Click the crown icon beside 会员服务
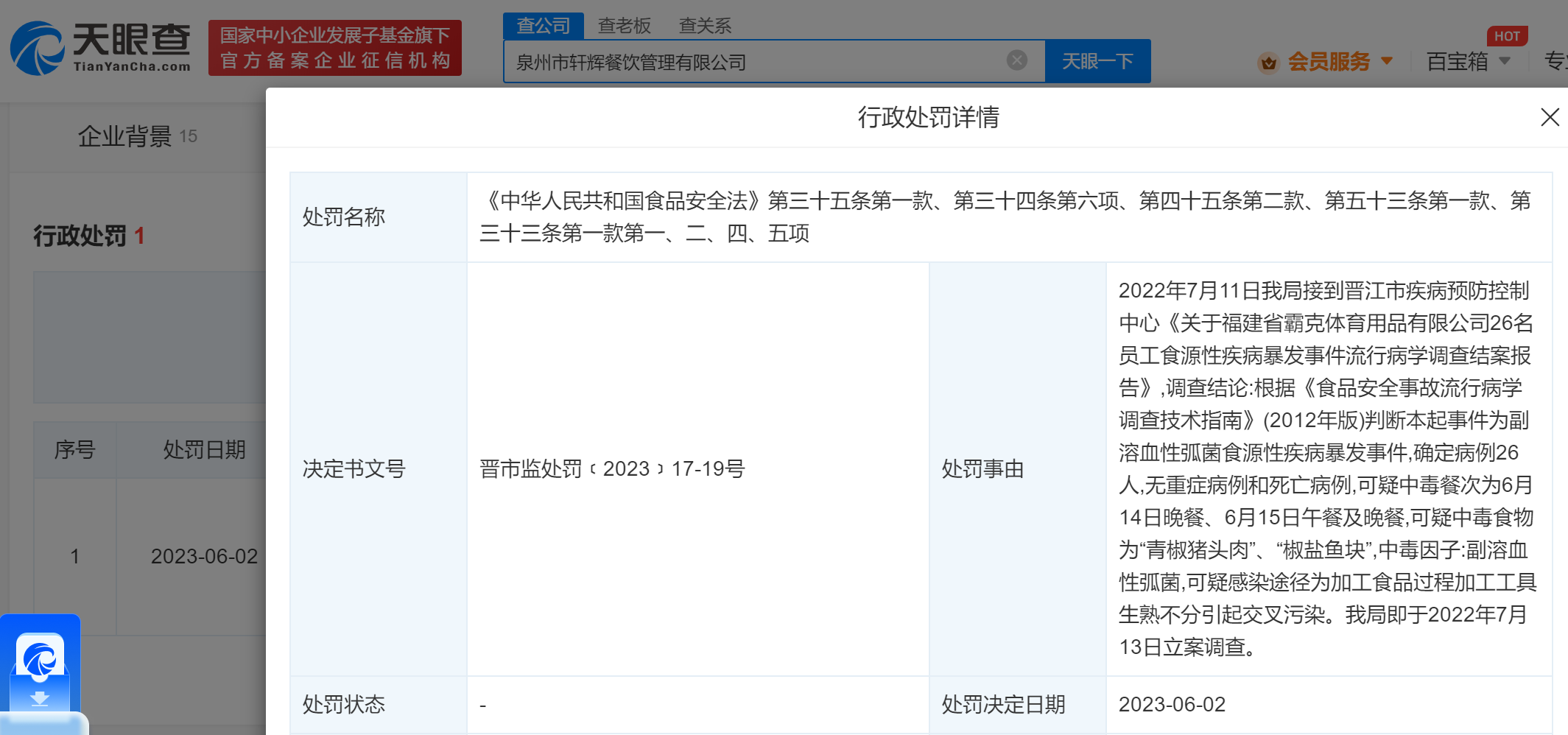Image resolution: width=1568 pixels, height=735 pixels. coord(1269,63)
